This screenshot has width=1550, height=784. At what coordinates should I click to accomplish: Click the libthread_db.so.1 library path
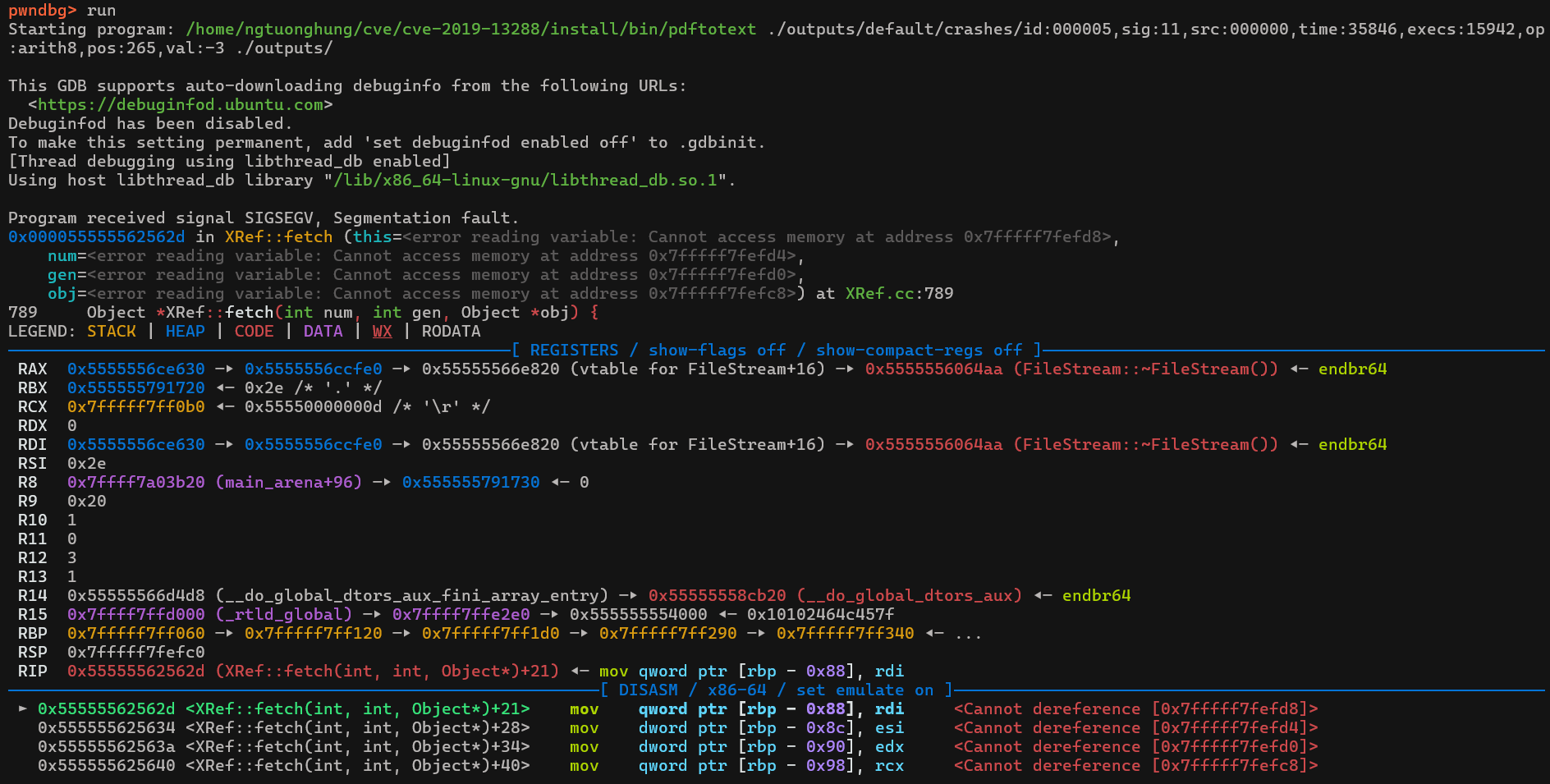pos(525,180)
